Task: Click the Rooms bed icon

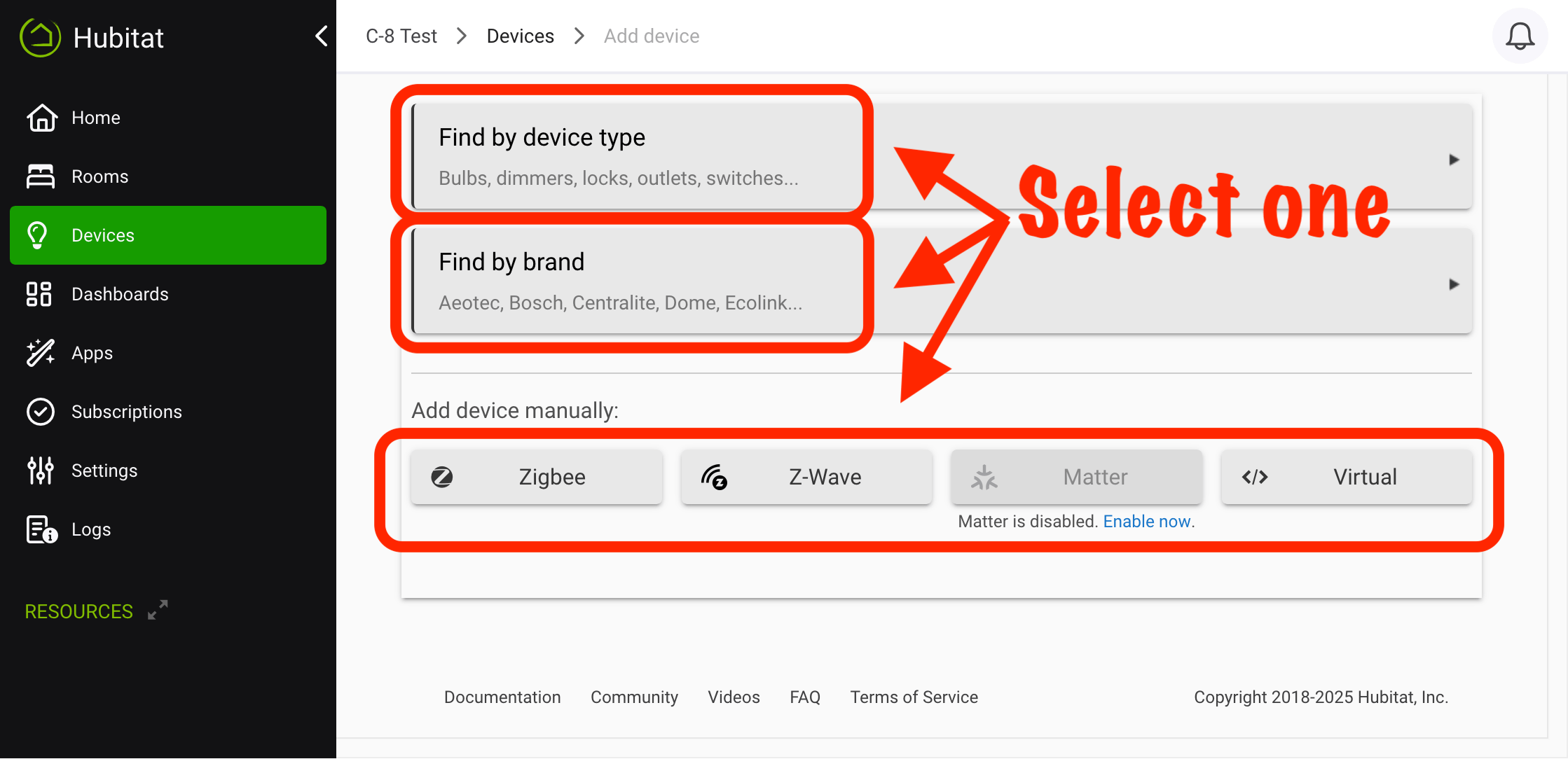Action: pos(41,176)
